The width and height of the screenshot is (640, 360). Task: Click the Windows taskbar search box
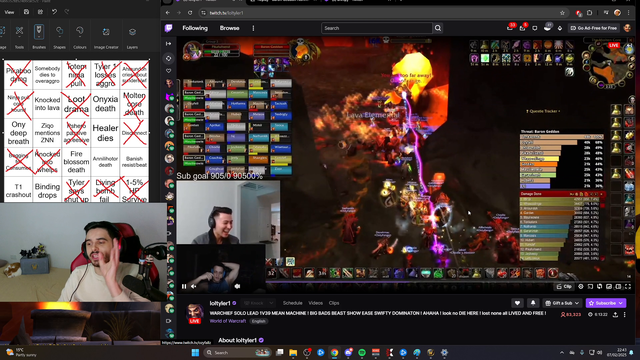[x=238, y=352]
